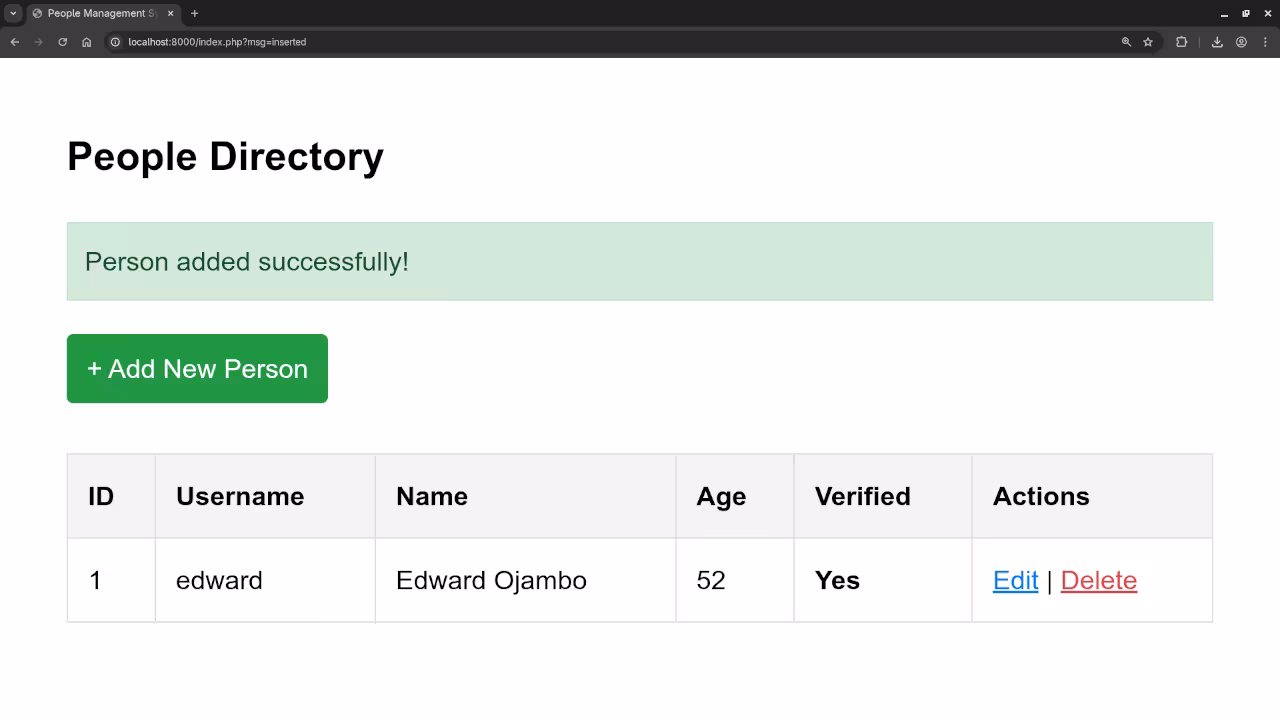Click the zoom magnifier icon in the address bar

coord(1126,42)
